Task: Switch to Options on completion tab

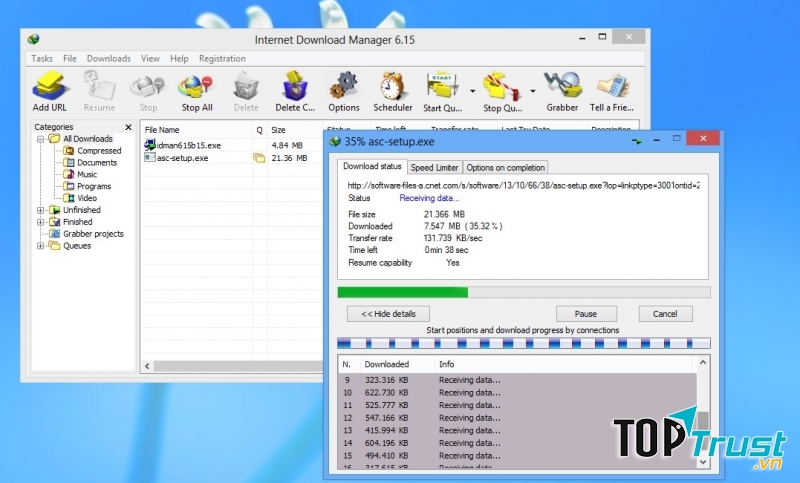Action: click(x=505, y=167)
